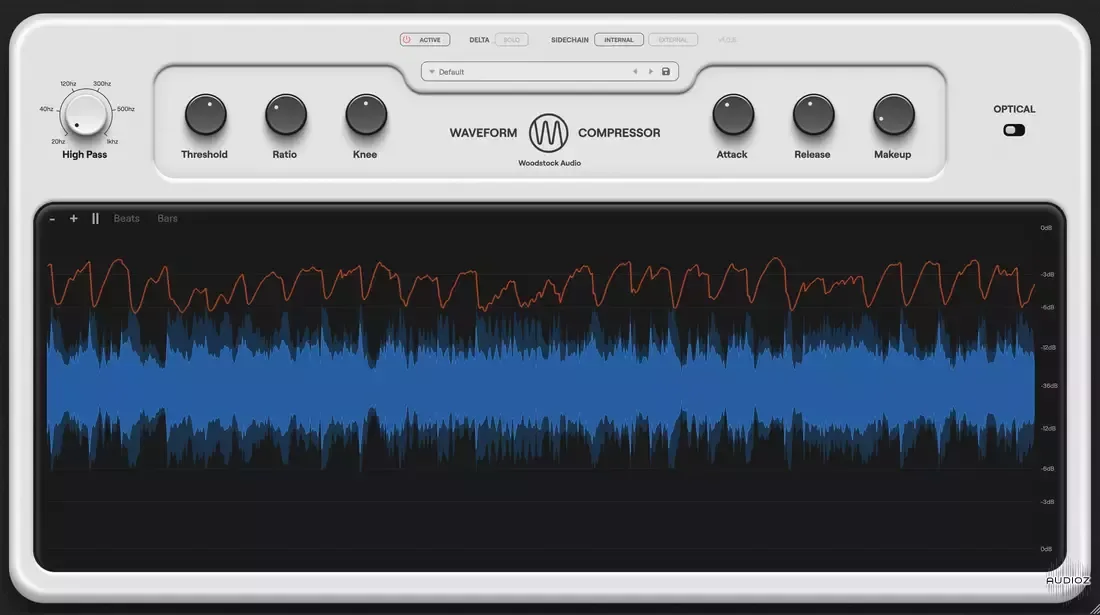This screenshot has height=615, width=1100.
Task: Click the Attack knob
Action: [733, 114]
